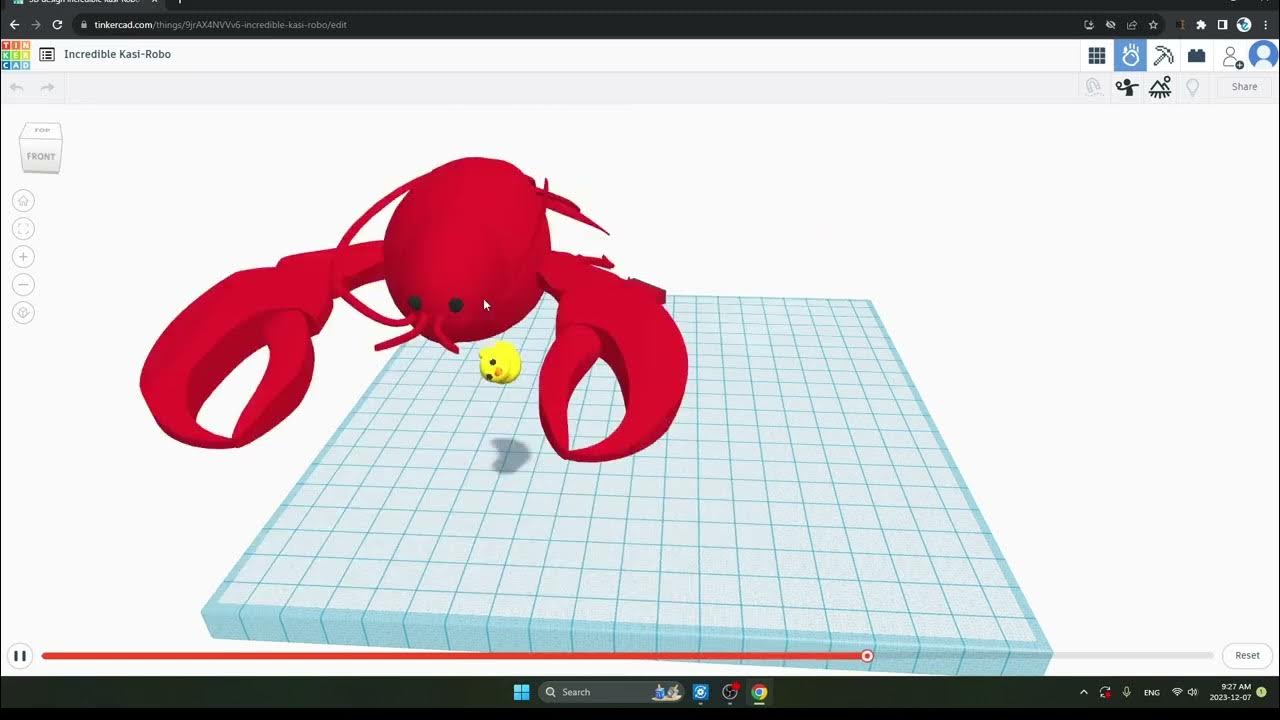The image size is (1280, 720).
Task: Open the Wi-Fi network tray icon
Action: click(x=1177, y=692)
